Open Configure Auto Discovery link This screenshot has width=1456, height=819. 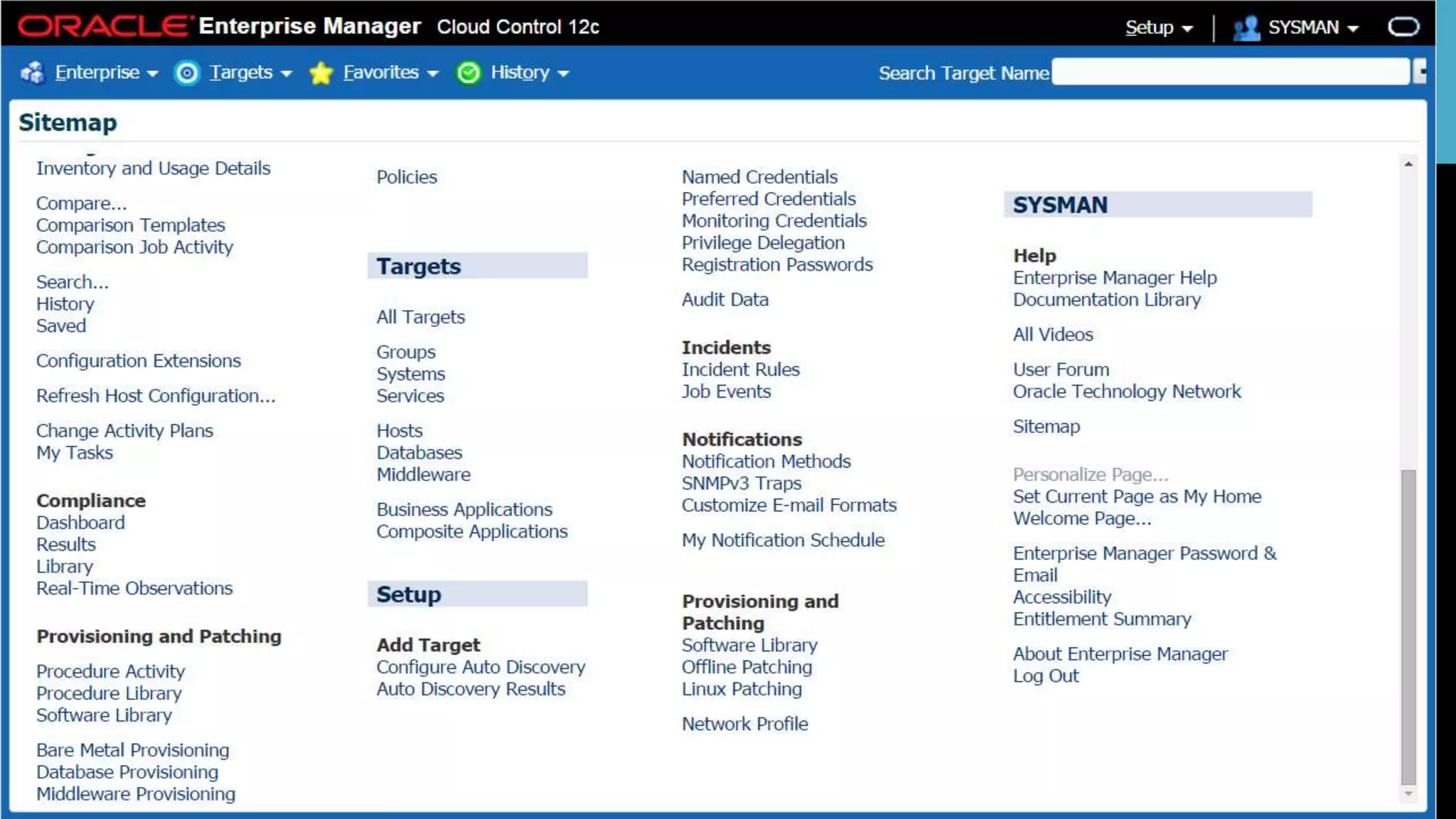click(x=481, y=668)
